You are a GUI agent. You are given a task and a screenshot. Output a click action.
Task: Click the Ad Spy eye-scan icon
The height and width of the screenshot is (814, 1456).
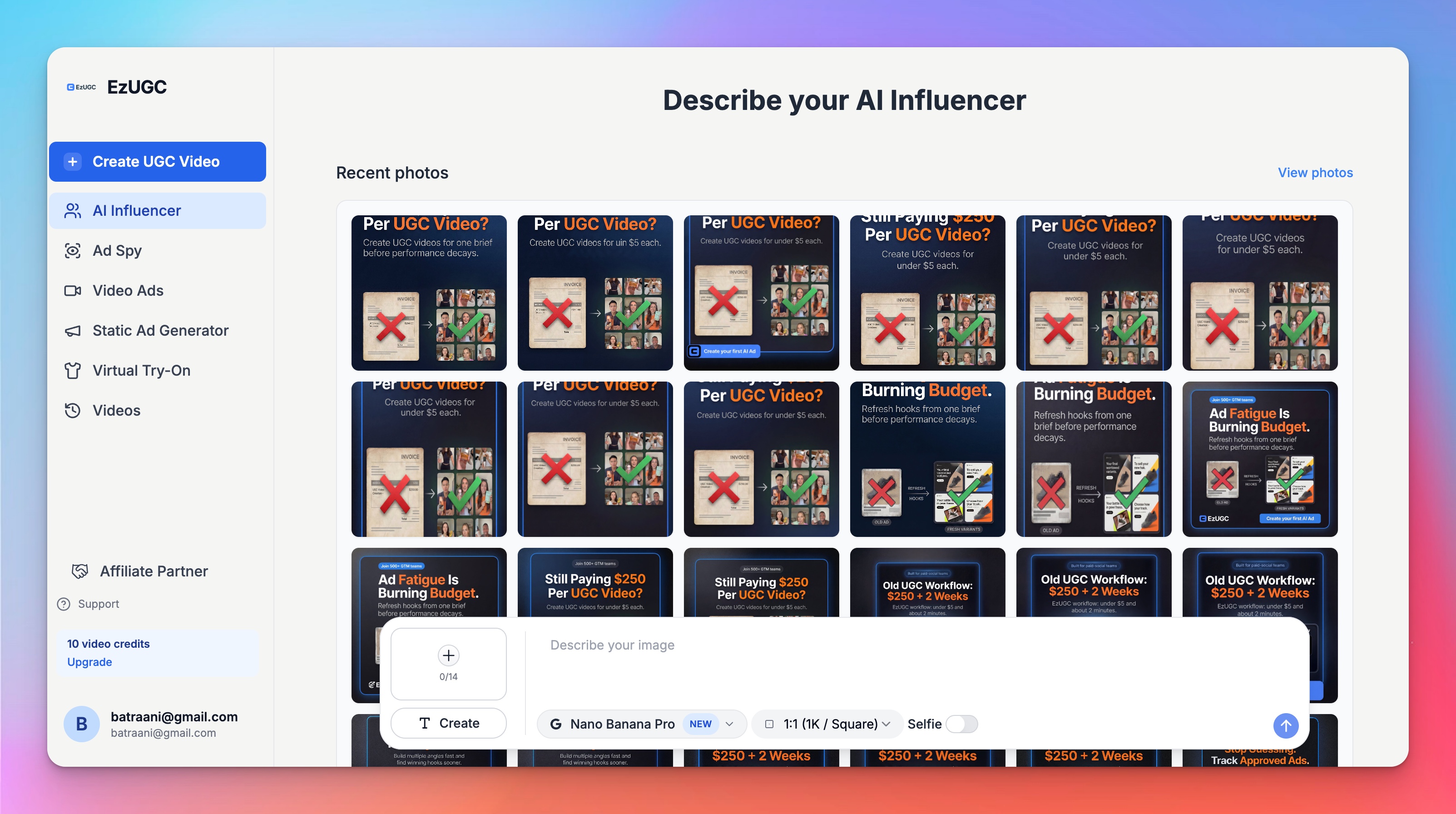point(73,250)
